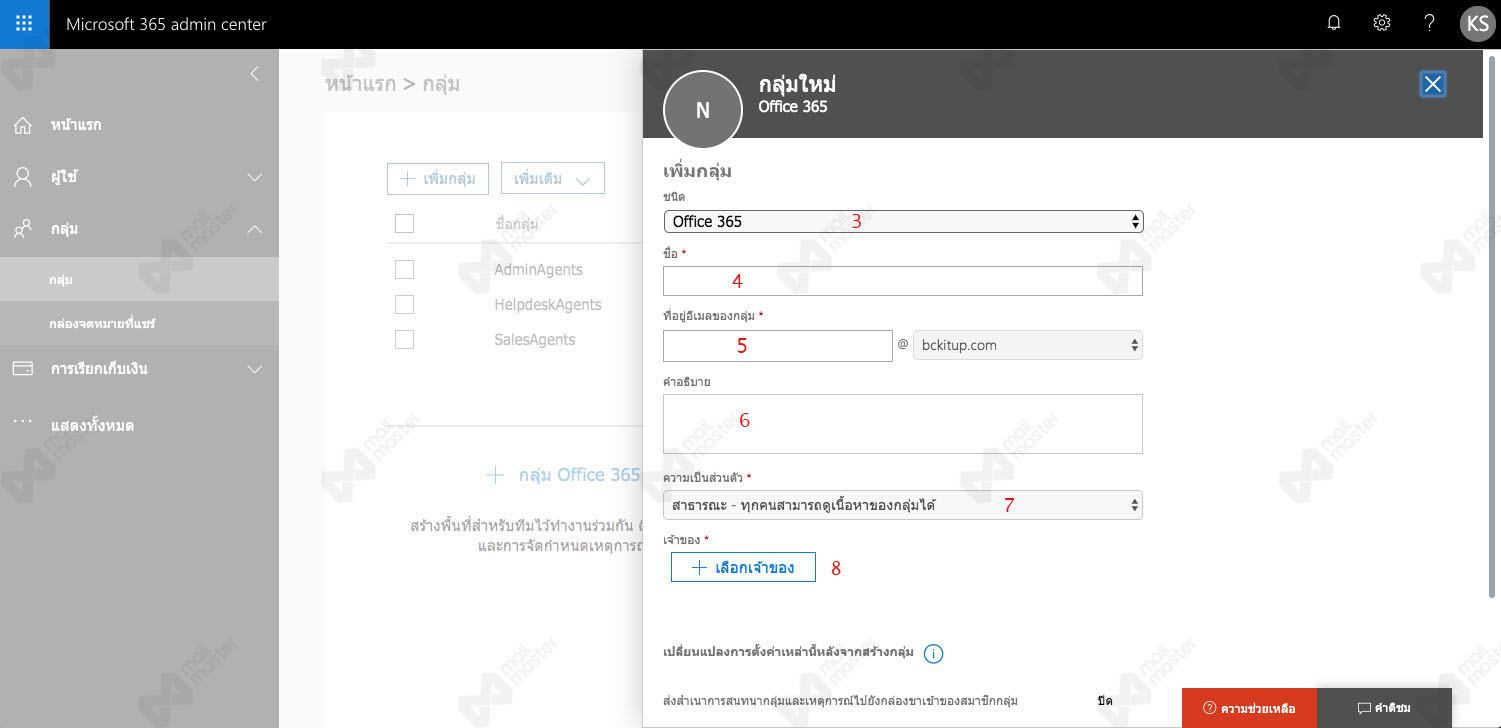Select กลุ่ม submenu item
1501x728 pixels.
[139, 280]
